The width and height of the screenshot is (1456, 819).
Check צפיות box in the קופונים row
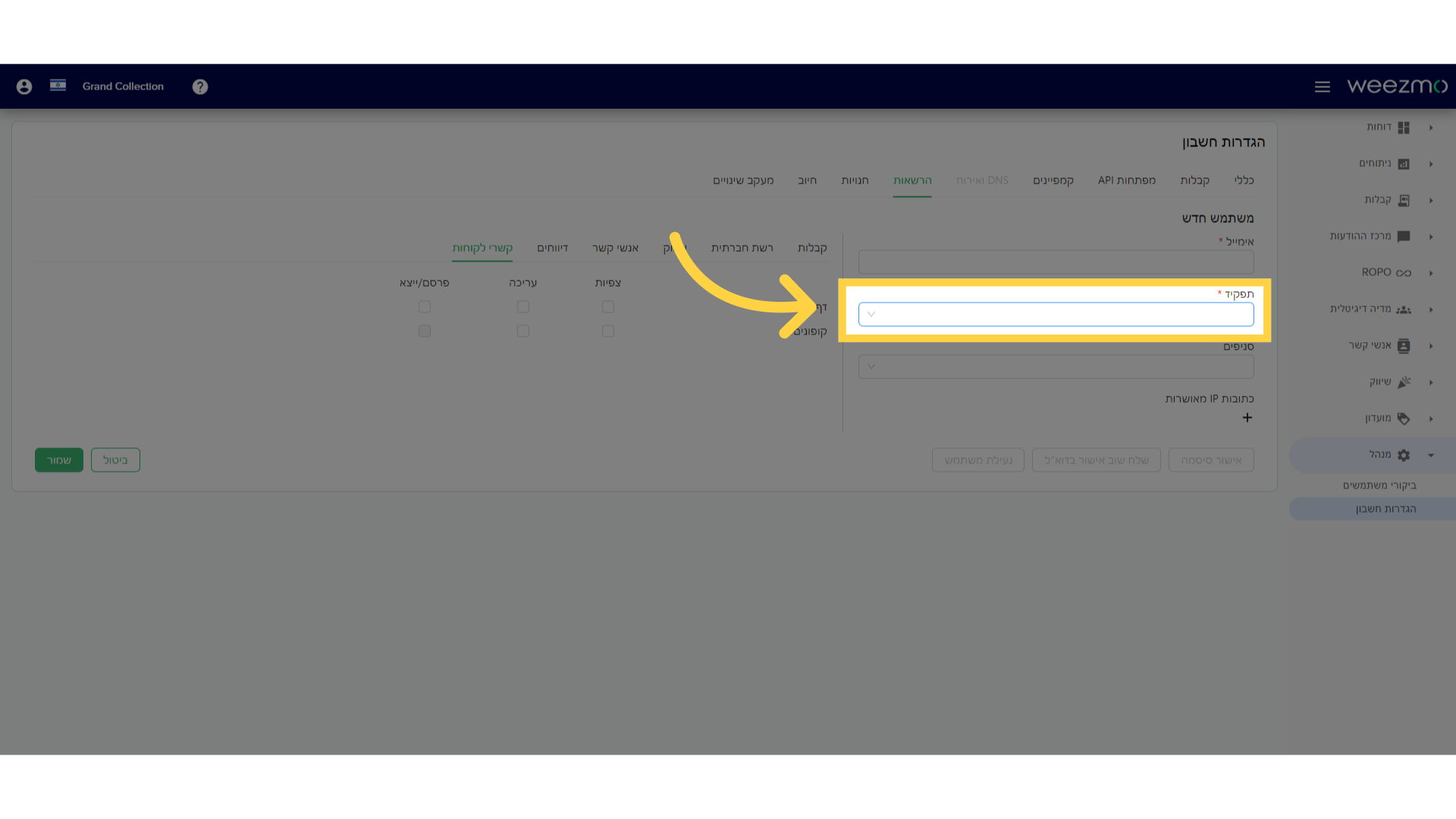[608, 331]
